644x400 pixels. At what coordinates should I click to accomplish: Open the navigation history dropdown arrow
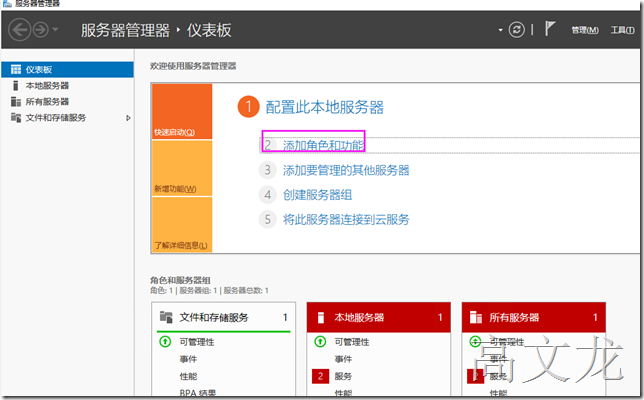coord(55,30)
